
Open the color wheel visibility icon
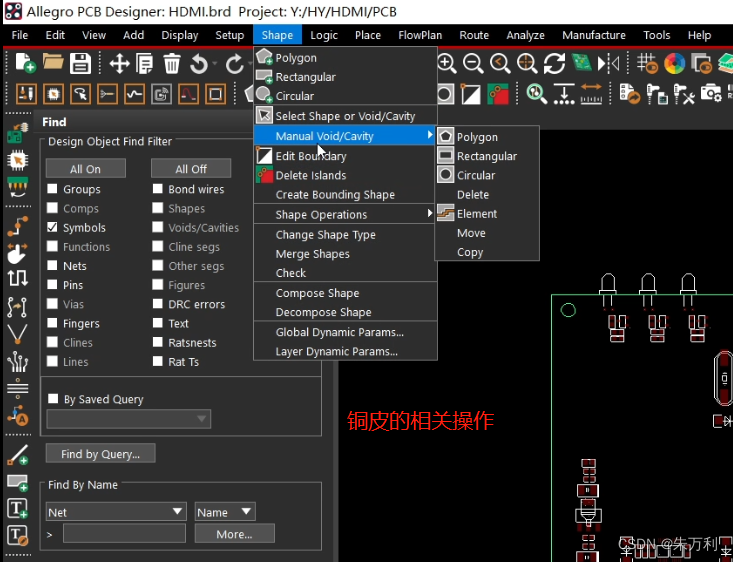coord(675,64)
